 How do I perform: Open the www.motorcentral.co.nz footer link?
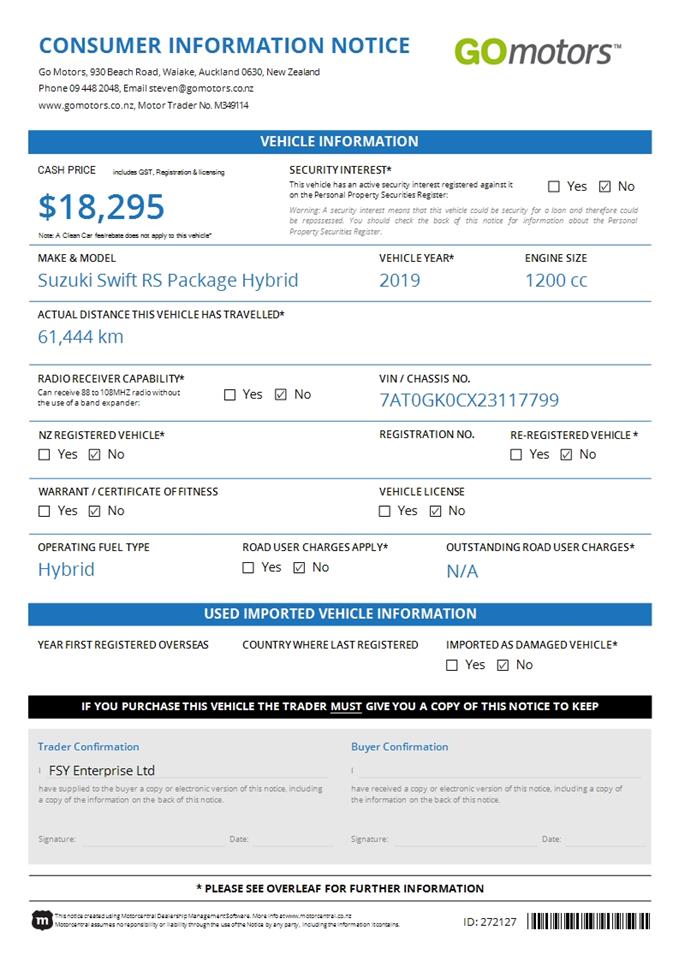click(x=318, y=915)
